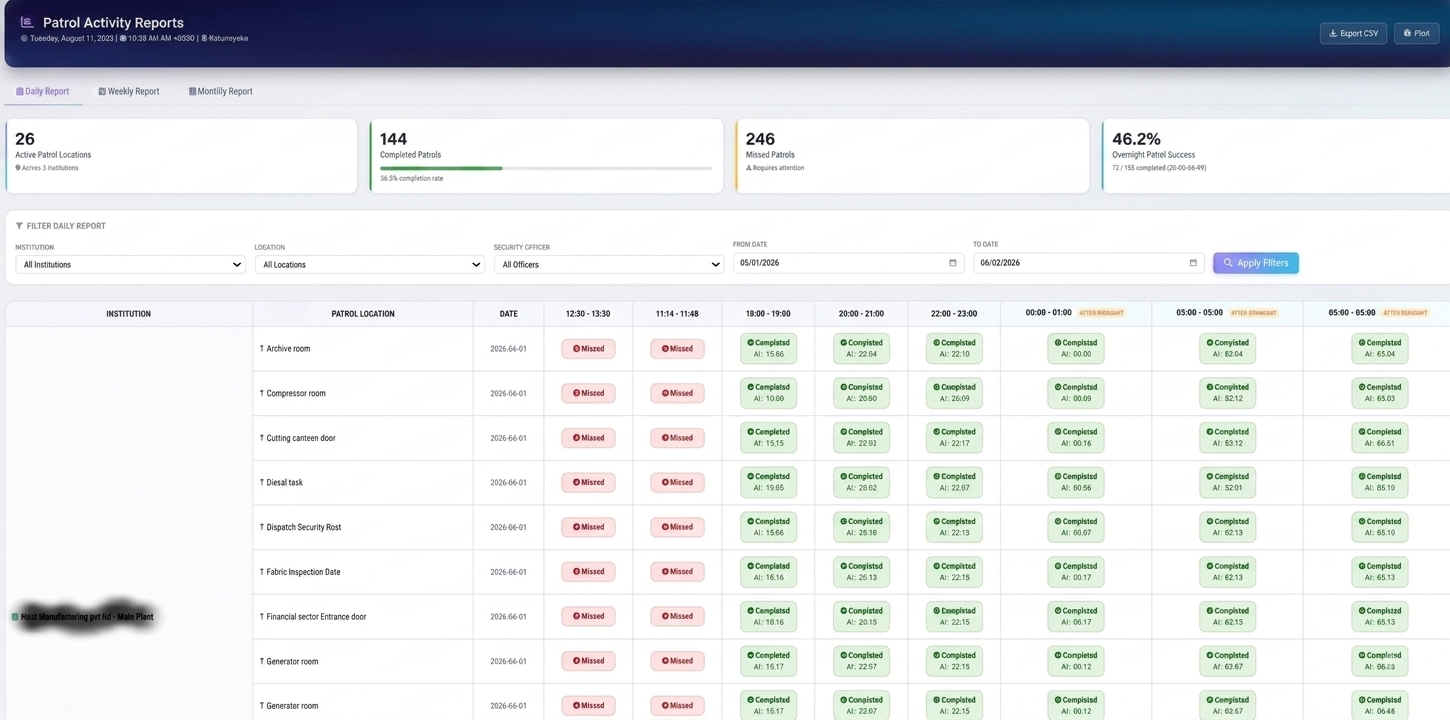Click the To Date field showing 06/02/2026
1450x720 pixels.
point(1089,263)
